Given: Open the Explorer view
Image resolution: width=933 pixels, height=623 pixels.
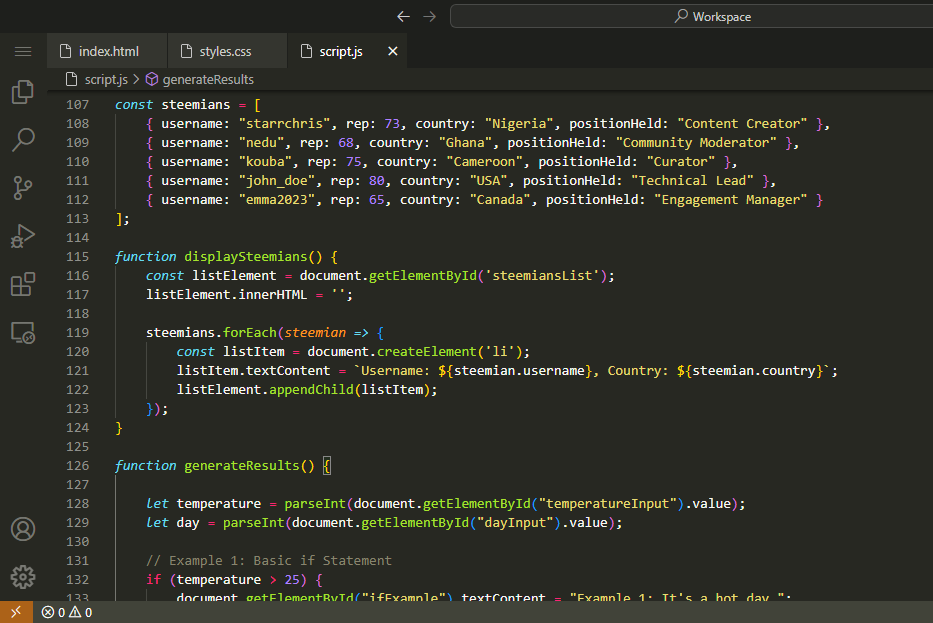Looking at the screenshot, I should tap(23, 93).
